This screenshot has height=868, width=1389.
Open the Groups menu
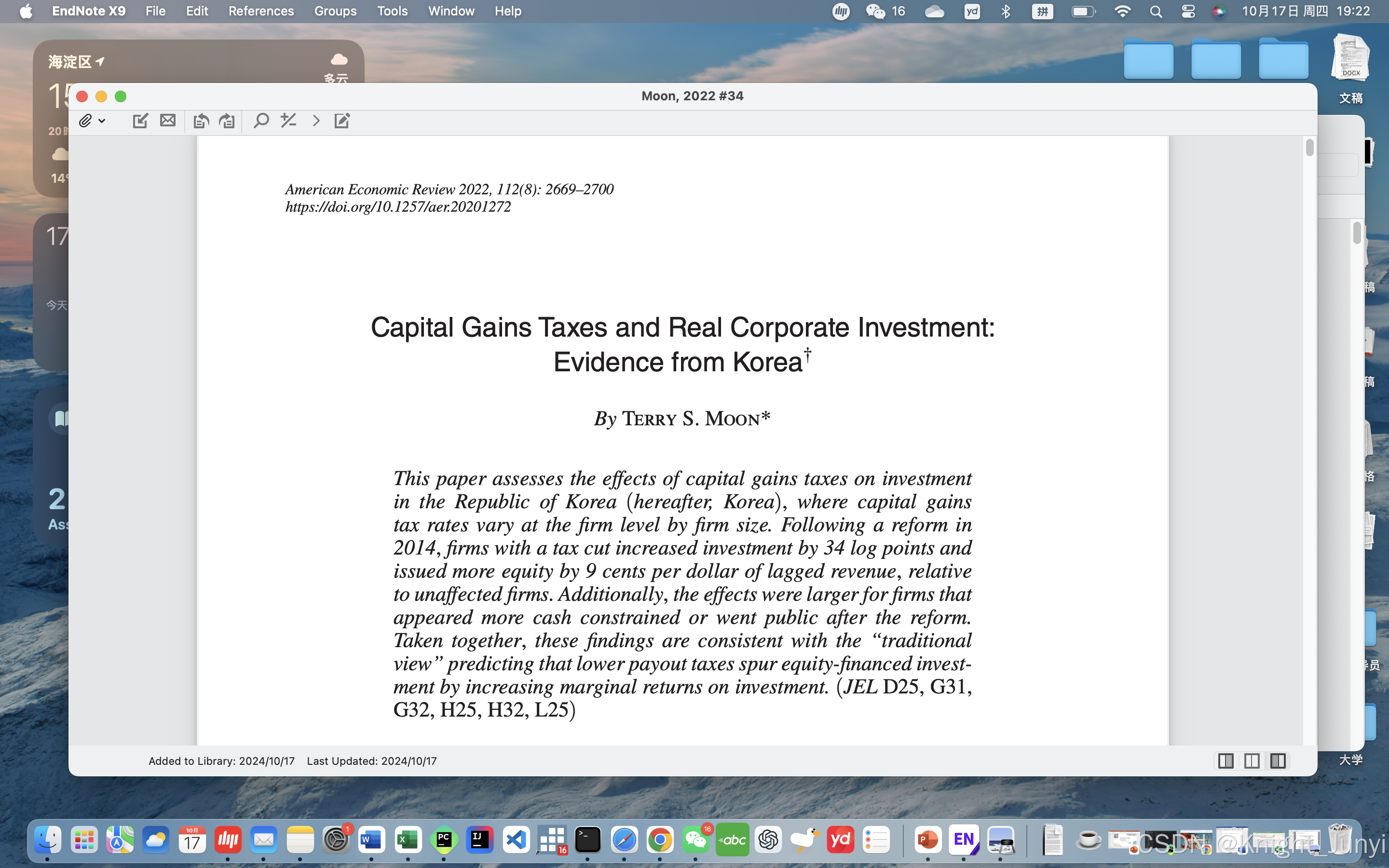pyautogui.click(x=335, y=11)
